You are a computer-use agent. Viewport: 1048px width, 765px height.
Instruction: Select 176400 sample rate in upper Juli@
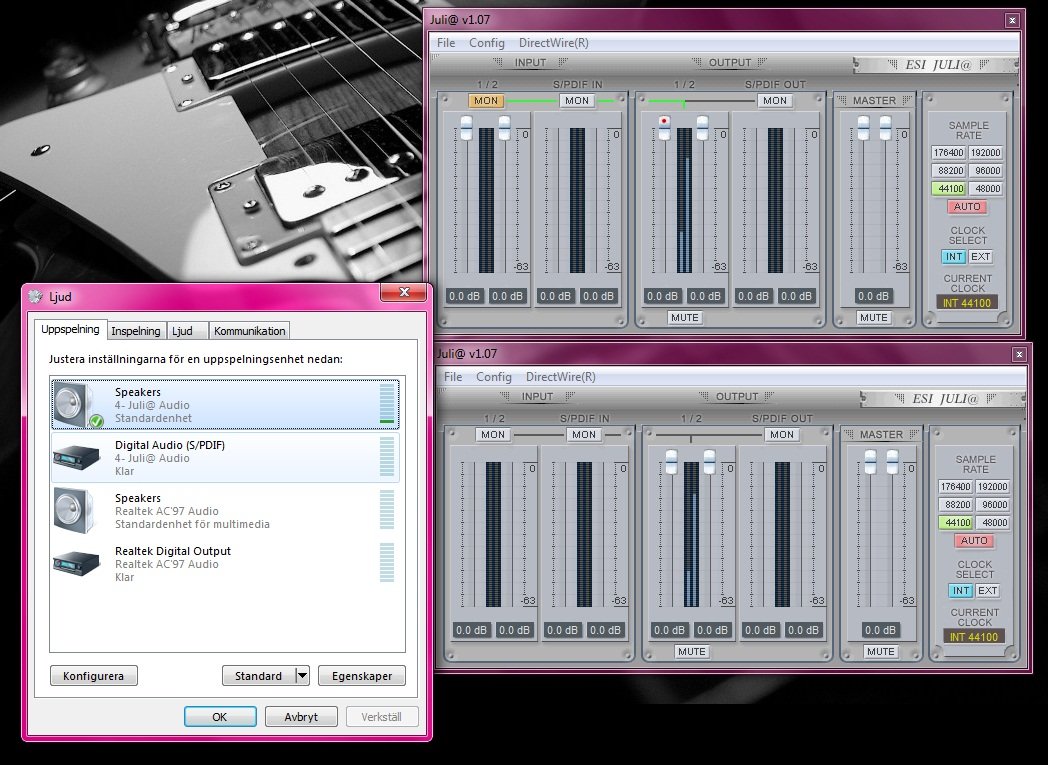948,152
